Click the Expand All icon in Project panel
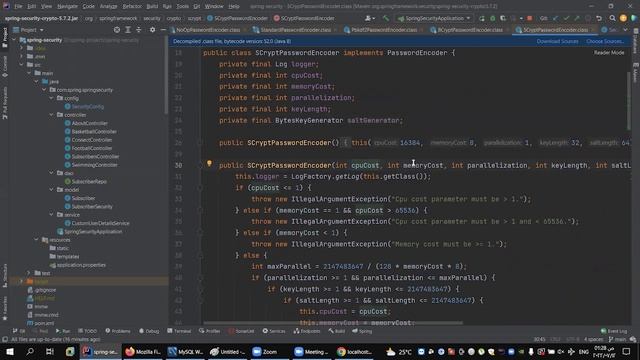The width and height of the screenshot is (640, 360). (128, 30)
